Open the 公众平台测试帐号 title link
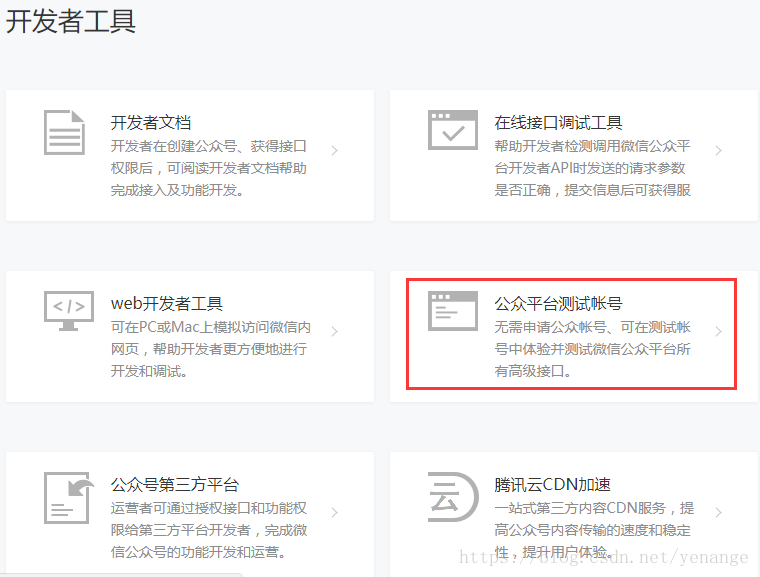The width and height of the screenshot is (760, 577). pos(558,304)
